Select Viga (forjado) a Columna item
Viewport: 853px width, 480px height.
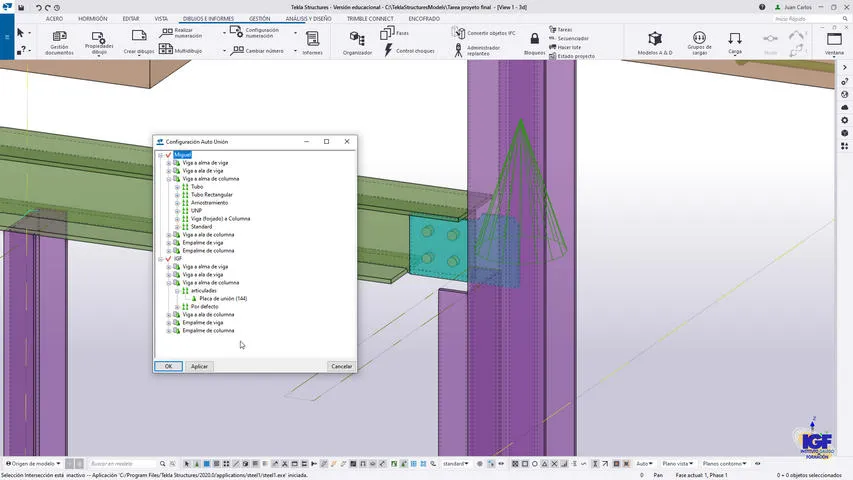coord(220,219)
